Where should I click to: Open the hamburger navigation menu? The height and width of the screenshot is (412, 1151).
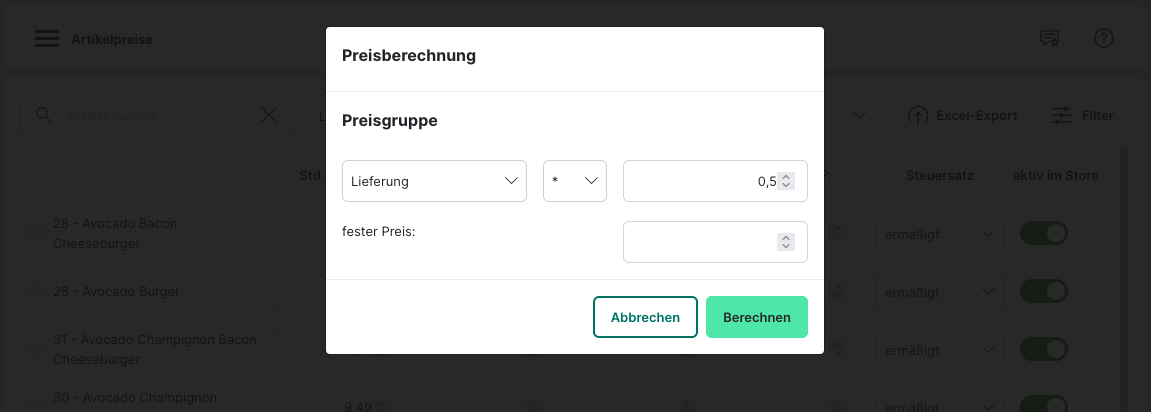tap(46, 39)
